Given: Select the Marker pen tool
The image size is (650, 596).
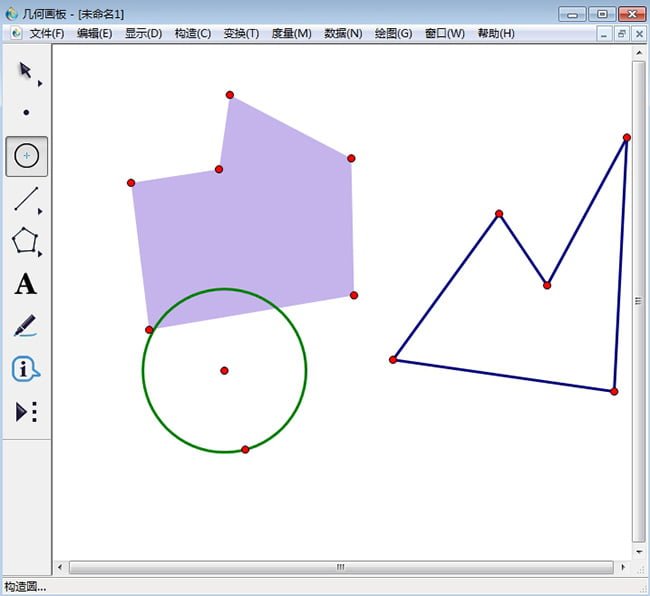Looking at the screenshot, I should [x=26, y=326].
